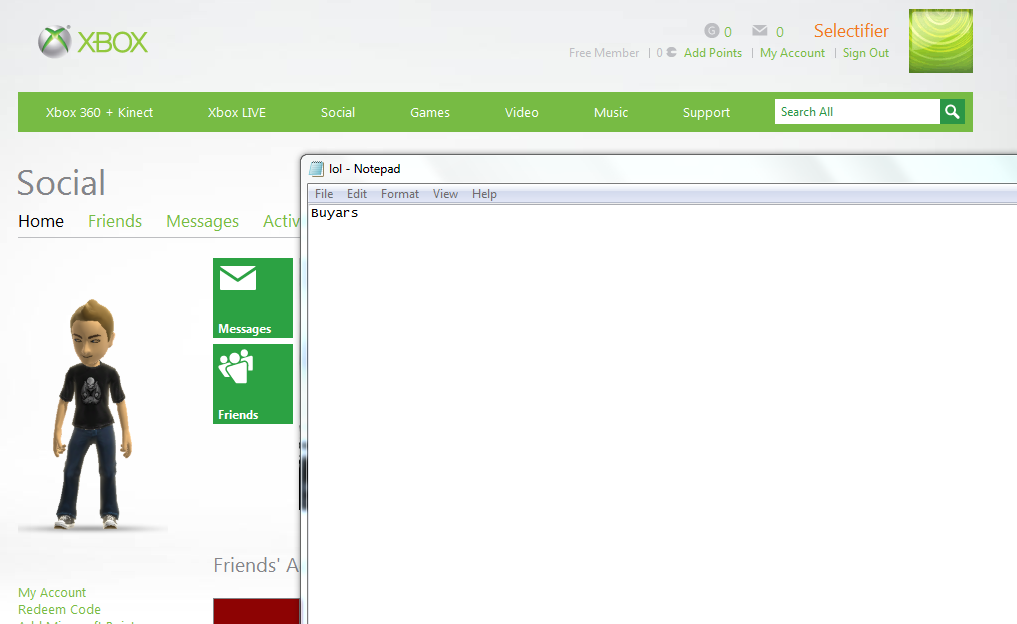Click the Selectifier avatar figure
The height and width of the screenshot is (624, 1017).
pyautogui.click(x=93, y=414)
